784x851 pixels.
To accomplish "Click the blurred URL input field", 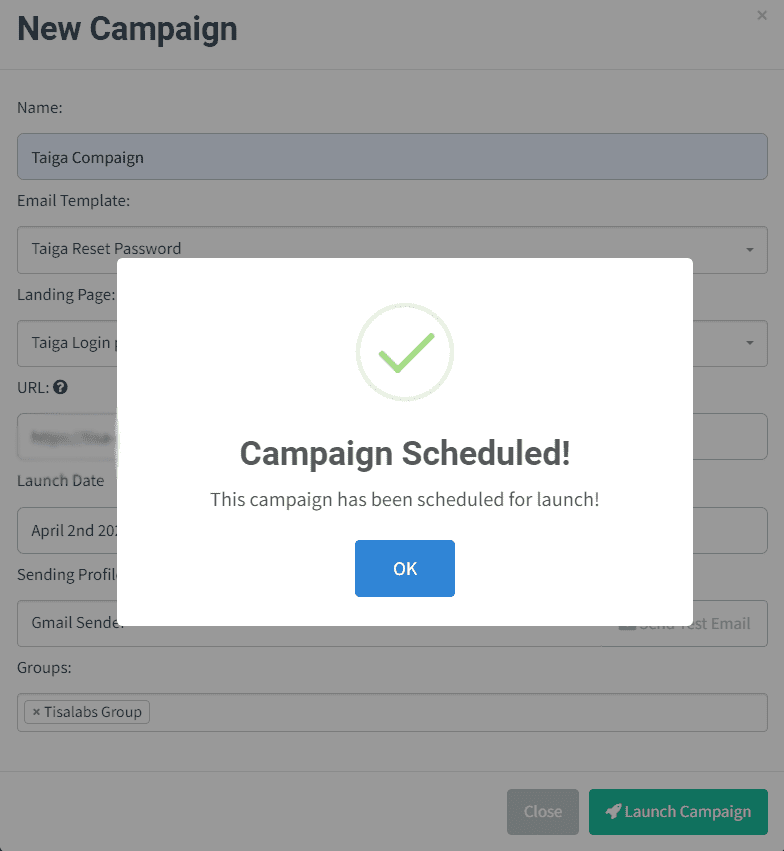I will click(392, 436).
